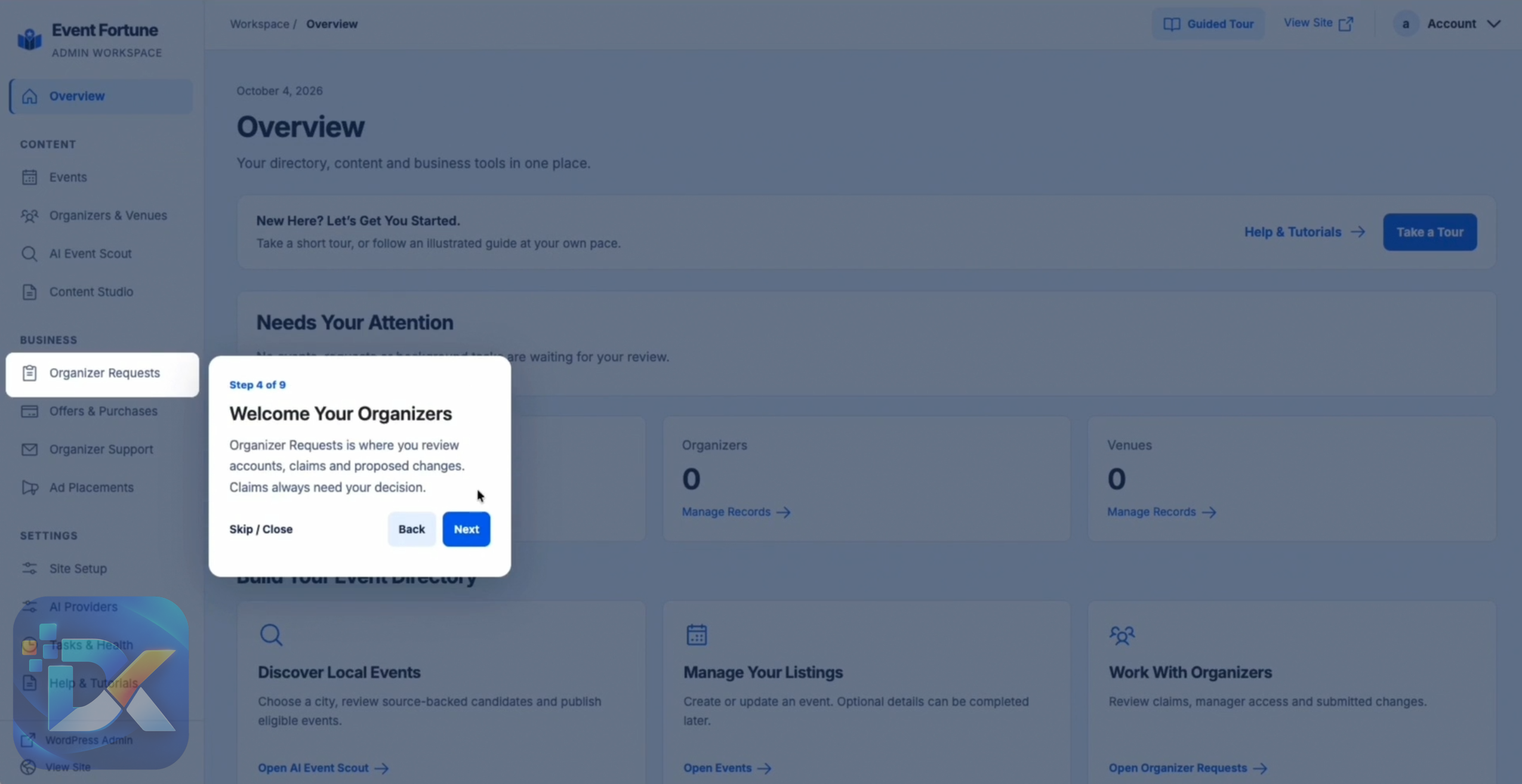Click the "October 4, 2026" date text
Image resolution: width=1522 pixels, height=784 pixels.
point(279,91)
